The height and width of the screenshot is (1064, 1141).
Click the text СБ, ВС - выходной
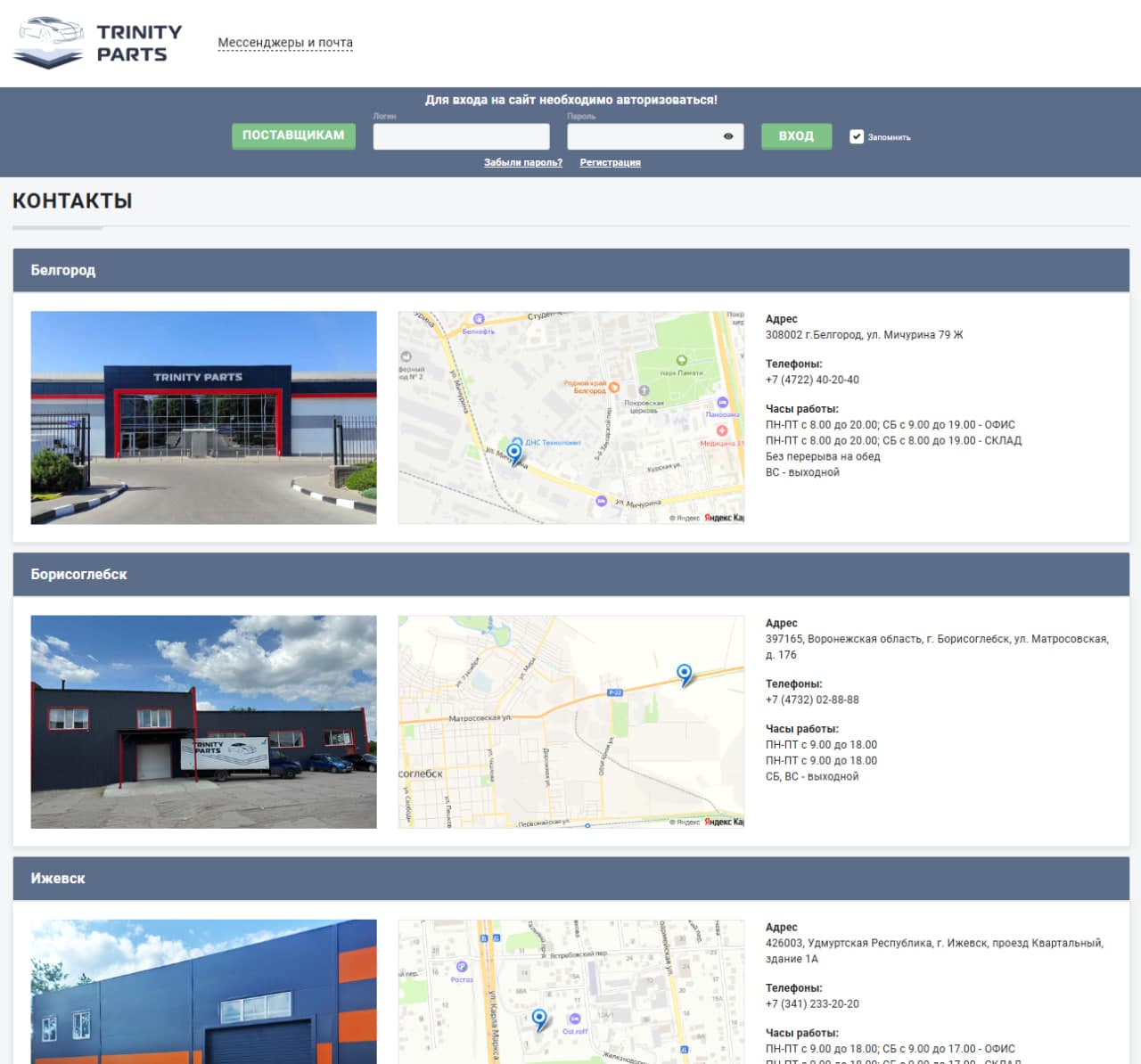pyautogui.click(x=812, y=776)
